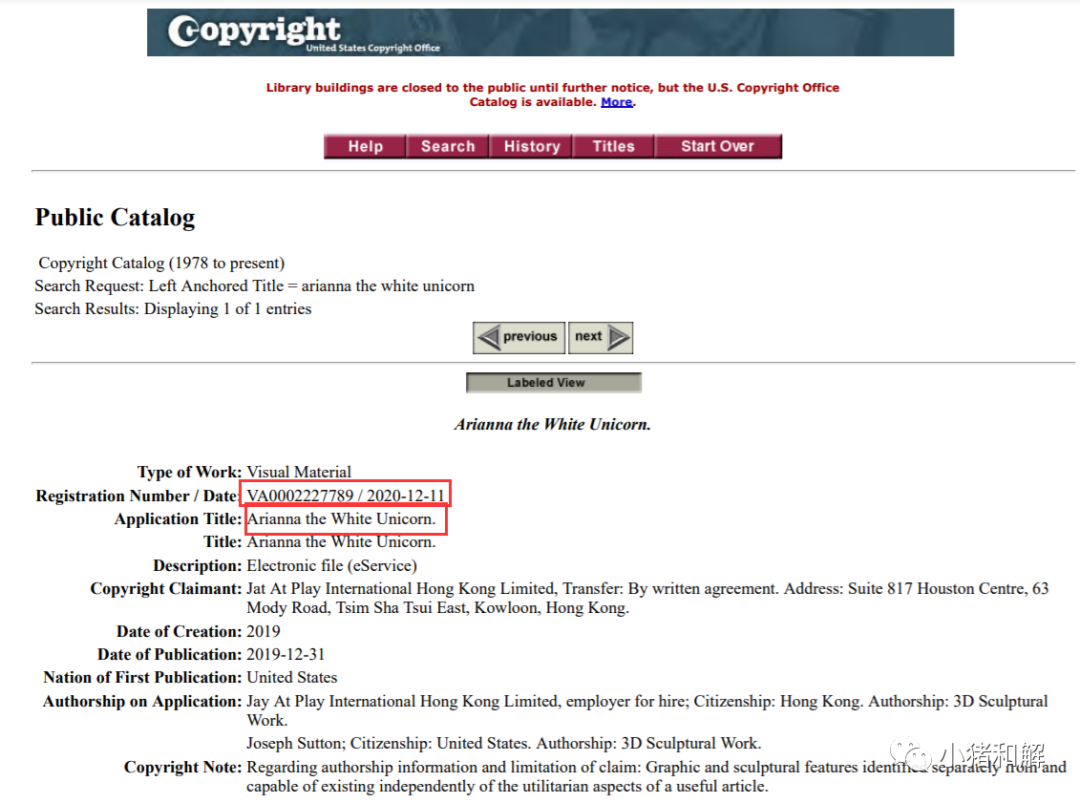Click the Search Results displaying 1 of 1 text
1080x803 pixels.
[173, 309]
